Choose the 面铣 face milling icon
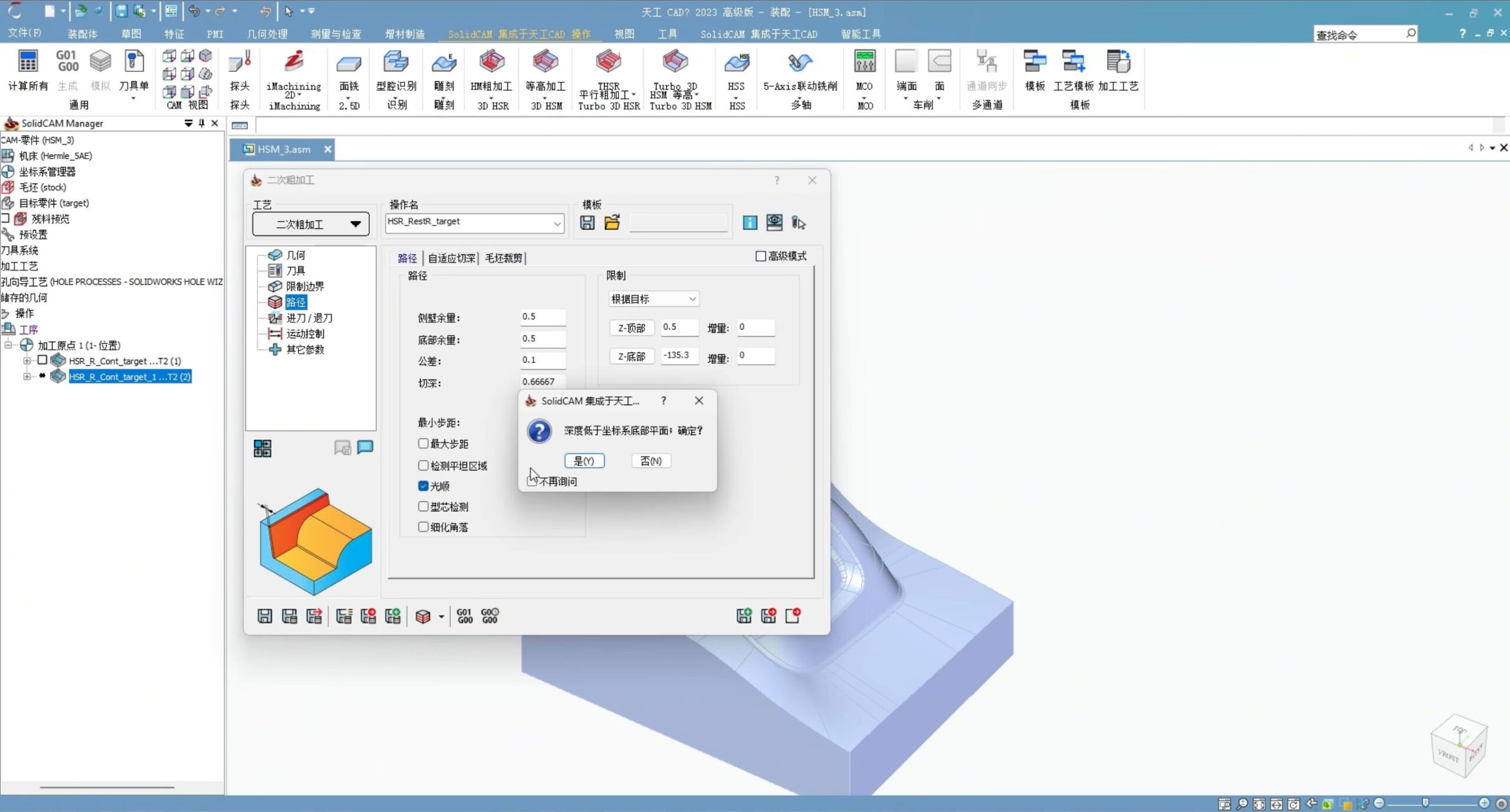 click(349, 63)
